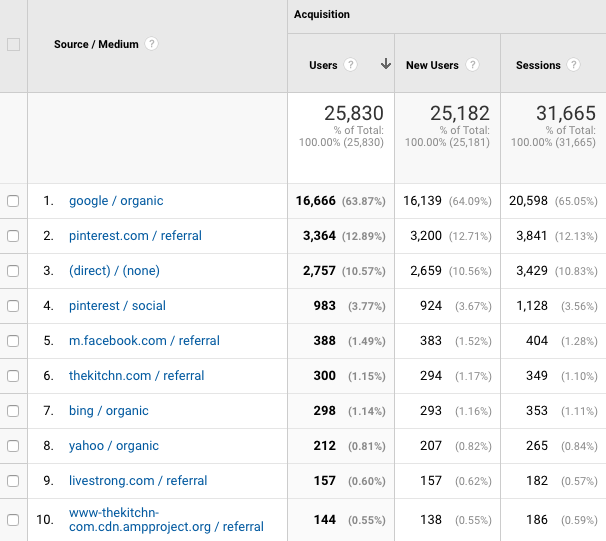Click users value 2,757 for direct
This screenshot has width=606, height=541.
[319, 271]
